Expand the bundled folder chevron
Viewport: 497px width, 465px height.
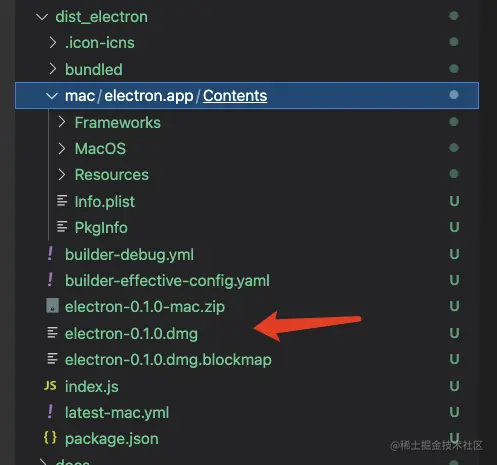[52, 69]
